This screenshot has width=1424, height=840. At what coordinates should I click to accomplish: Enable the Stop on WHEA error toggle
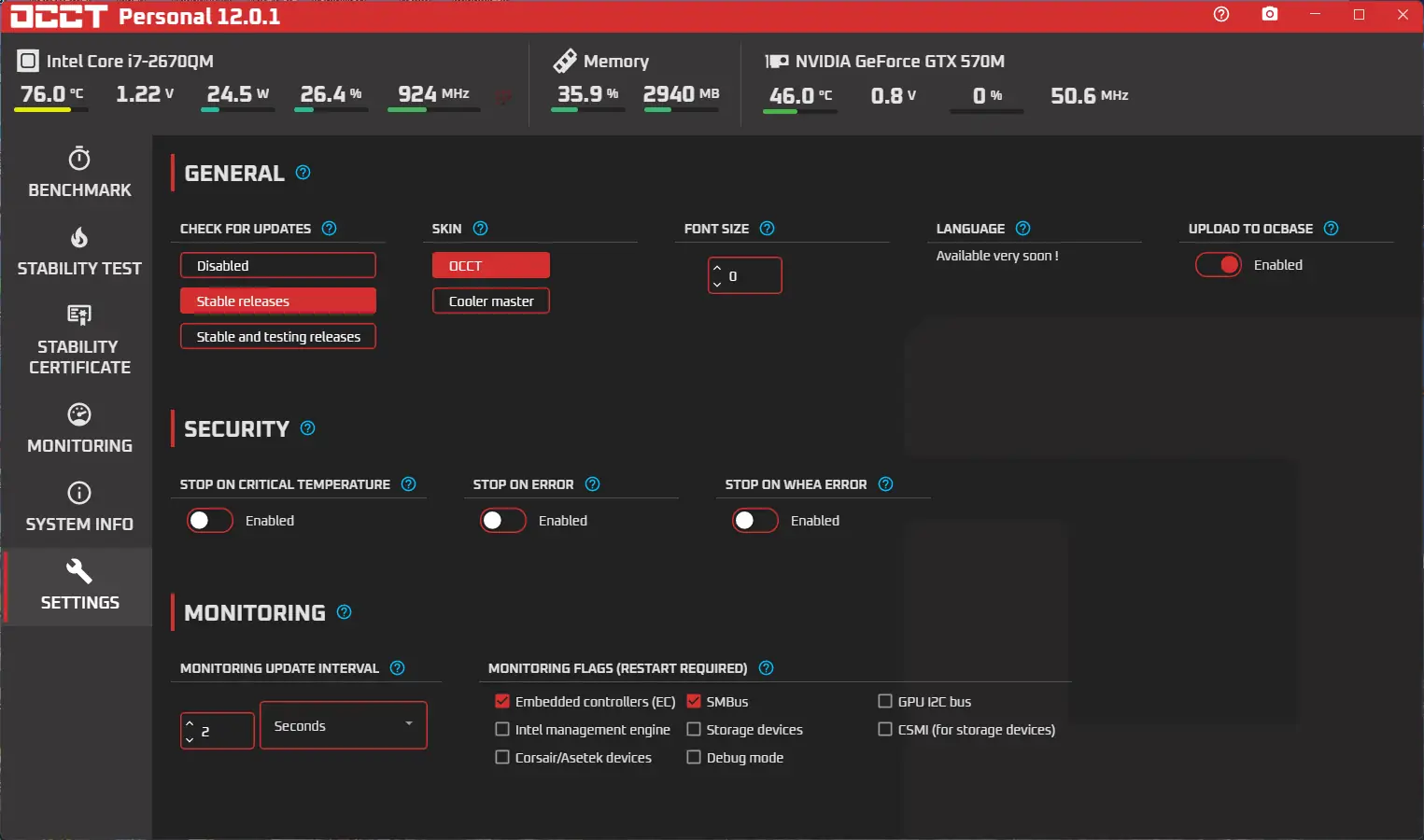click(755, 521)
